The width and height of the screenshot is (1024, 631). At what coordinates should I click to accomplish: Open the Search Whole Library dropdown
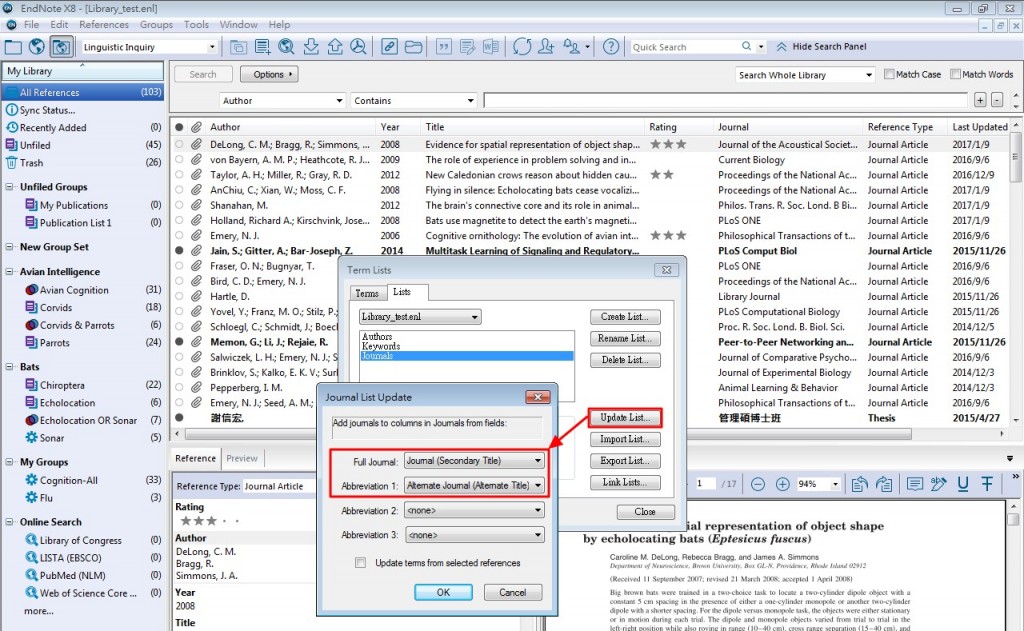(x=869, y=74)
